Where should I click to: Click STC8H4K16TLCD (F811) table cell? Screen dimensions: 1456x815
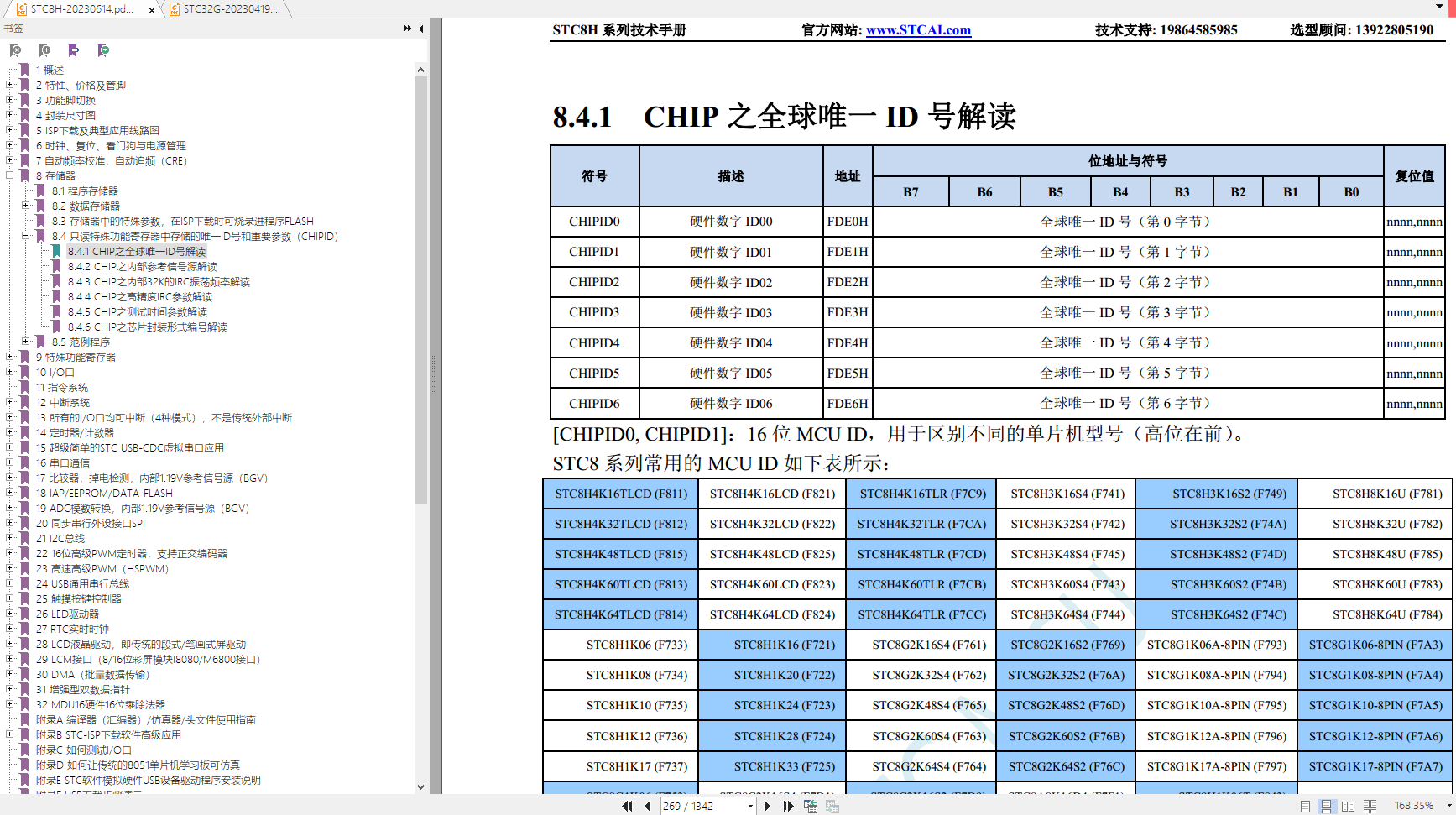(621, 494)
